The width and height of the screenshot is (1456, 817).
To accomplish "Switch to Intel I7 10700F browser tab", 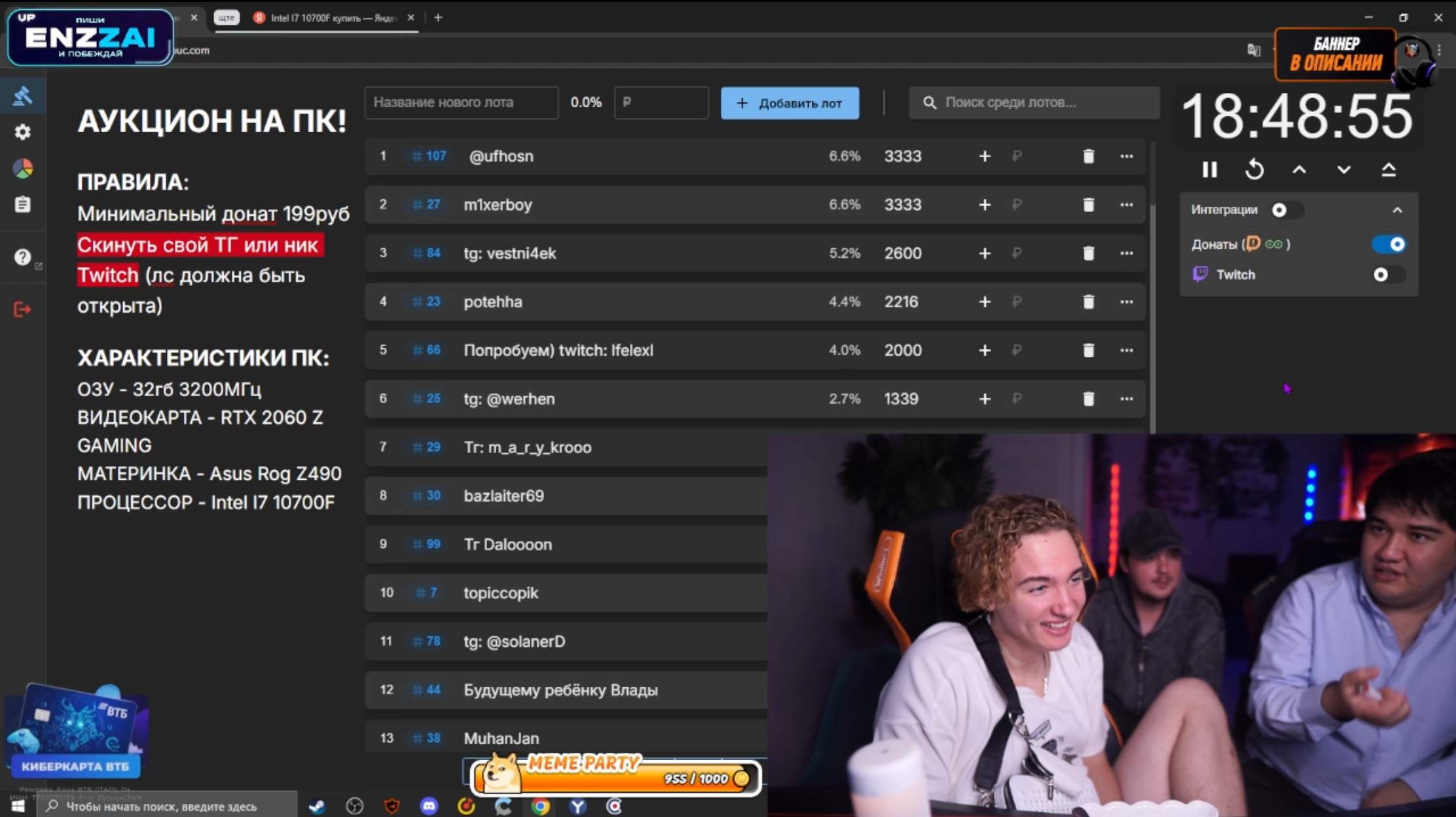I will click(x=333, y=18).
